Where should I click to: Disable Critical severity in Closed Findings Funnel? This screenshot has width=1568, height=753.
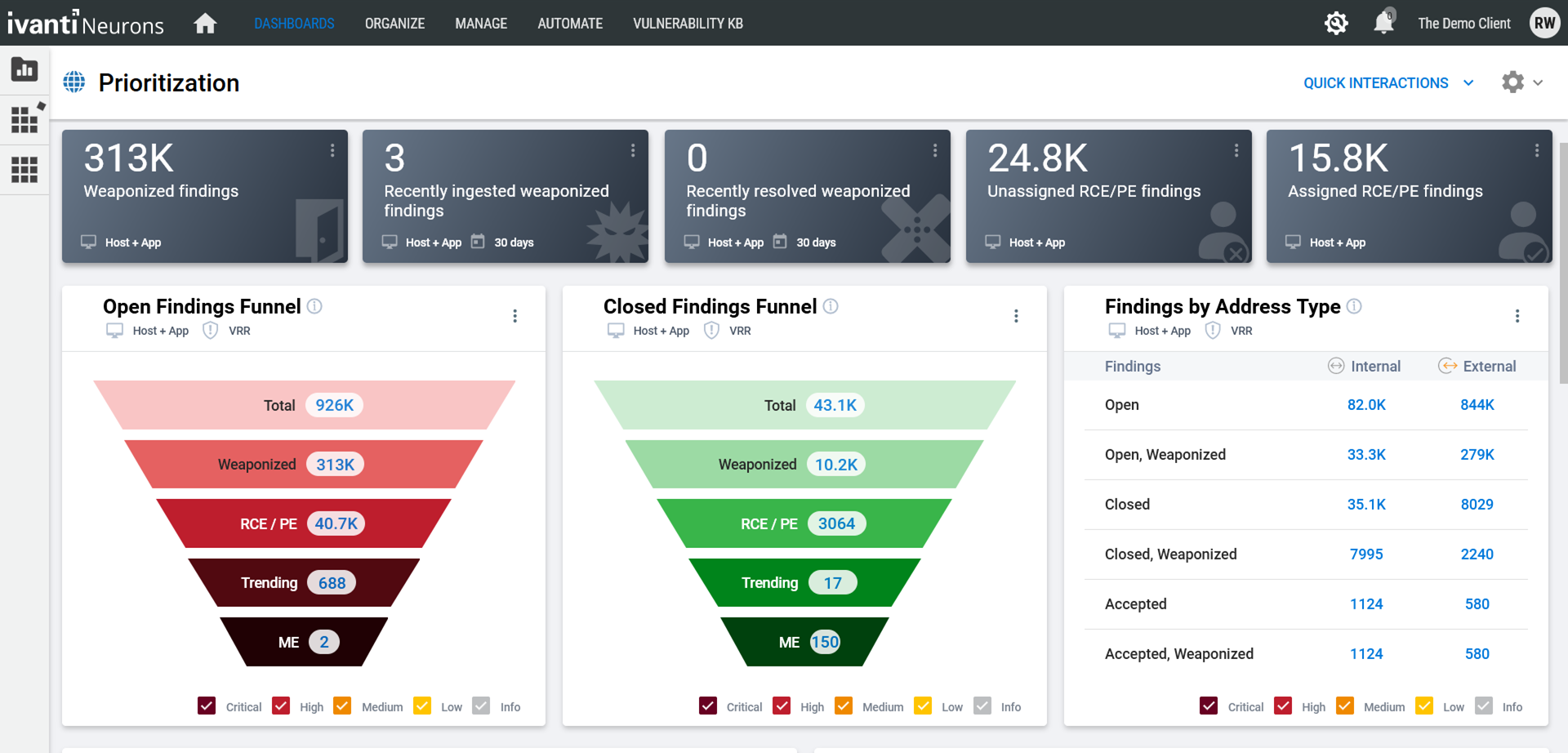pos(707,705)
